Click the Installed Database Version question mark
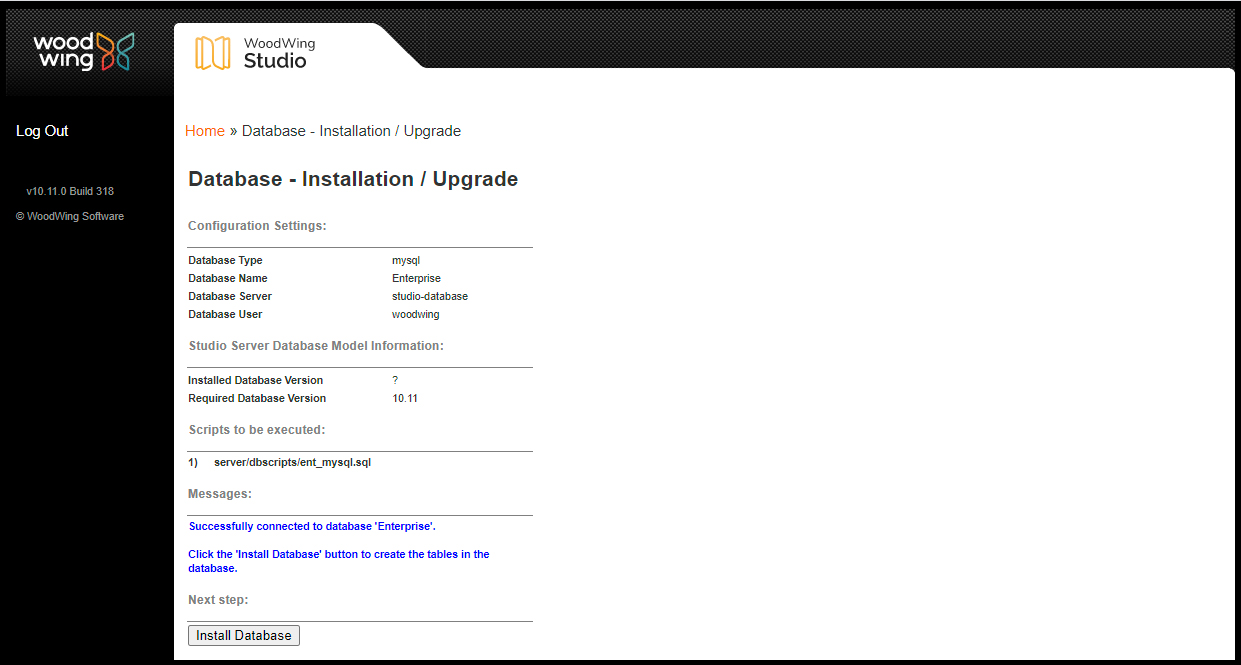The width and height of the screenshot is (1241, 665). tap(395, 380)
